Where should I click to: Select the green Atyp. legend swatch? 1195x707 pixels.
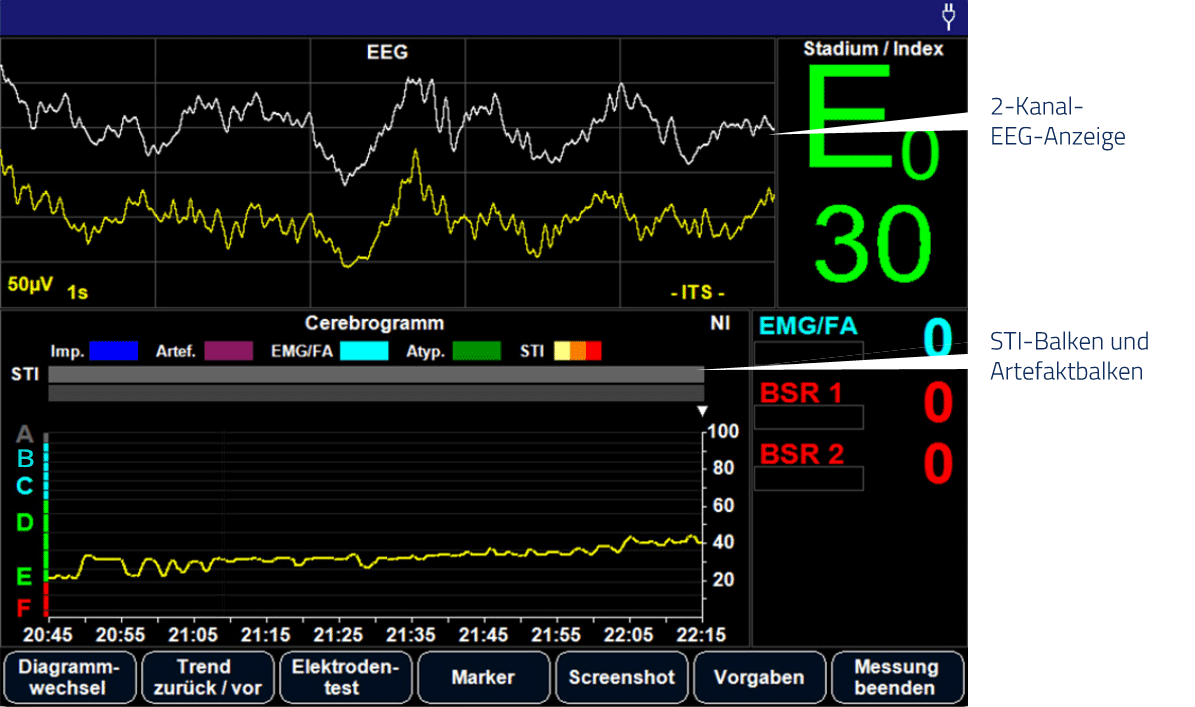coord(477,351)
